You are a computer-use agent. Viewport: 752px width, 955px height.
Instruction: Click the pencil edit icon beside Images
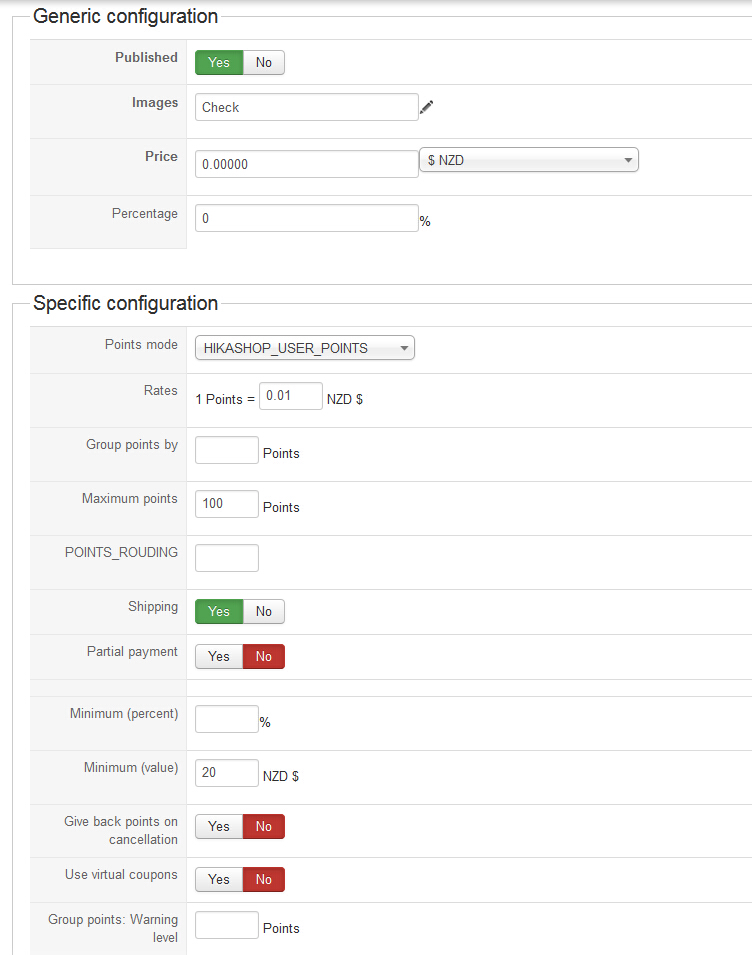pyautogui.click(x=427, y=107)
